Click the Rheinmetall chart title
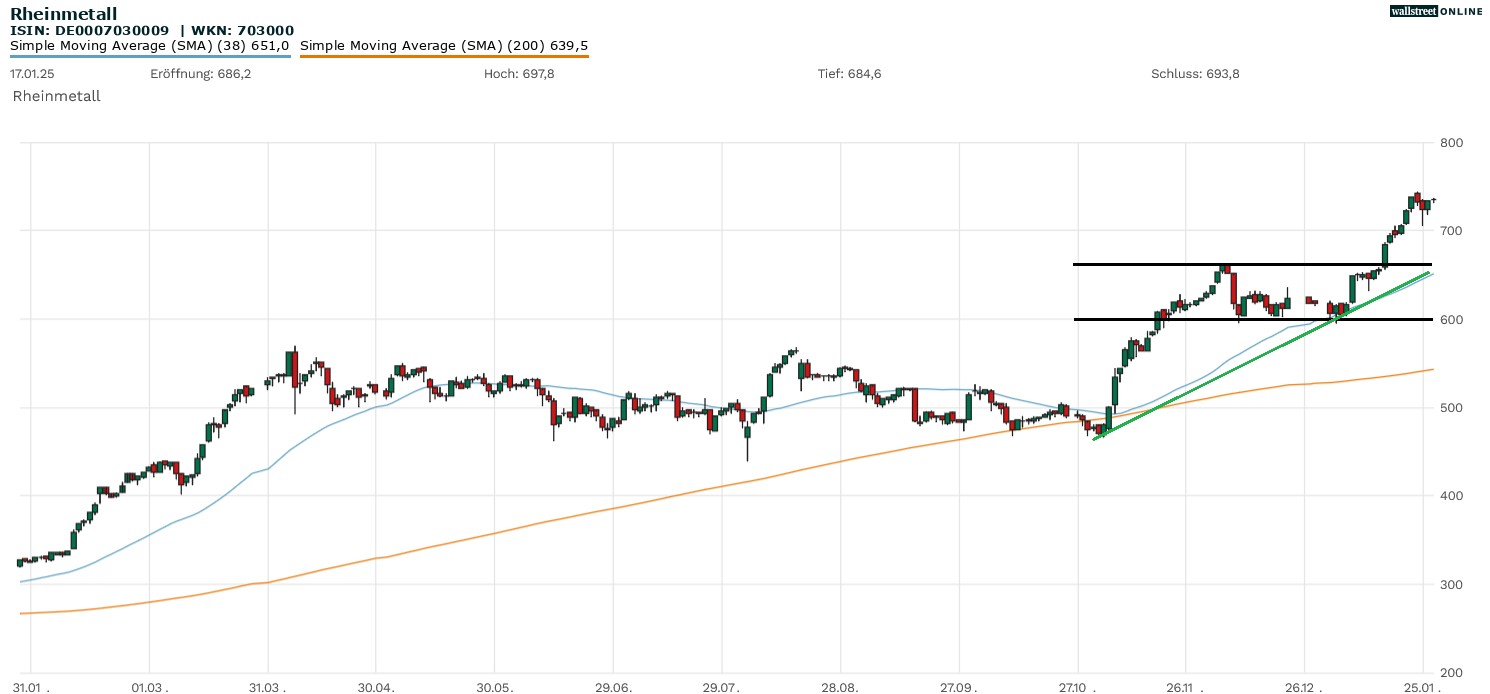Screen dimensions: 1490x694 pyautogui.click(x=63, y=14)
